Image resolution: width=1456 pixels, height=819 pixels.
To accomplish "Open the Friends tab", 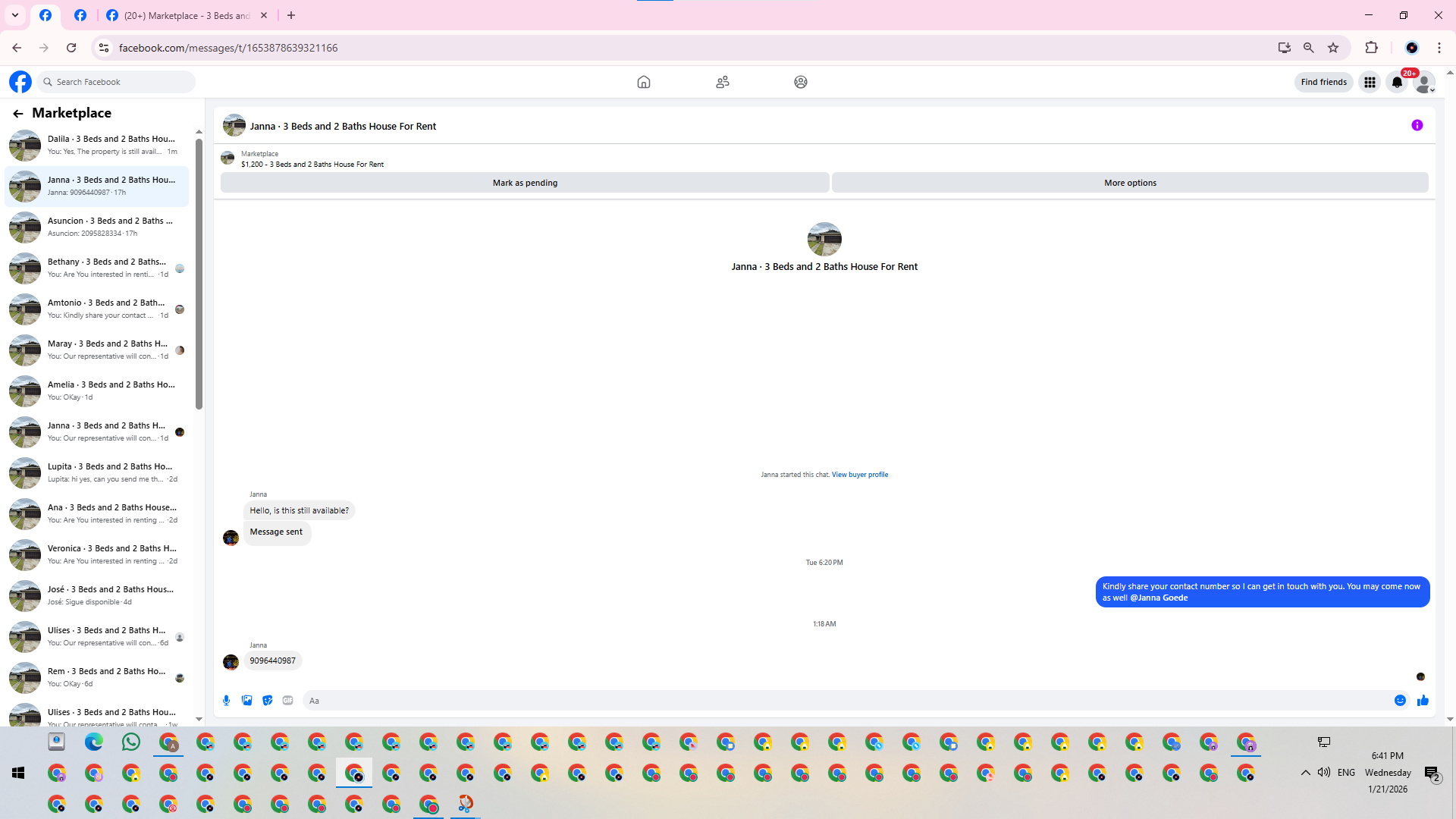I will [722, 82].
